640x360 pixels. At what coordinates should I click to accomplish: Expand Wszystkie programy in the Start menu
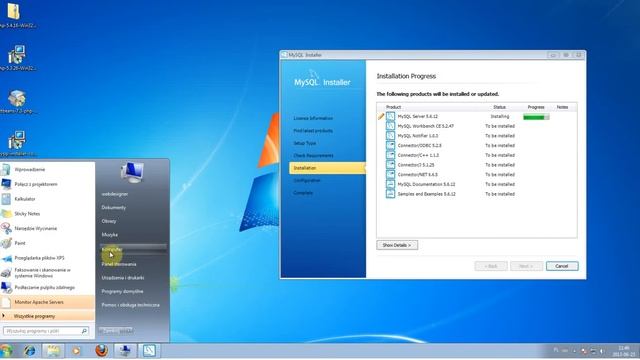tap(47, 316)
